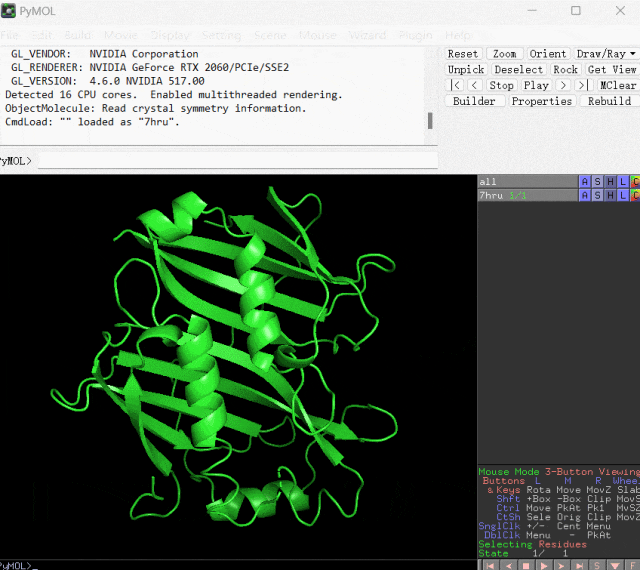Click the Builder button
Viewport: 640px width, 570px height.
(x=474, y=101)
